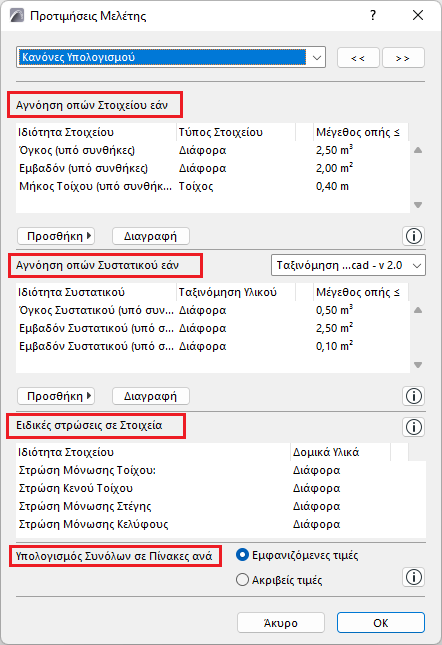442x645 pixels.
Task: Click Διάφορα for Στρώση Κενού Τοίχου
Action: (317, 488)
